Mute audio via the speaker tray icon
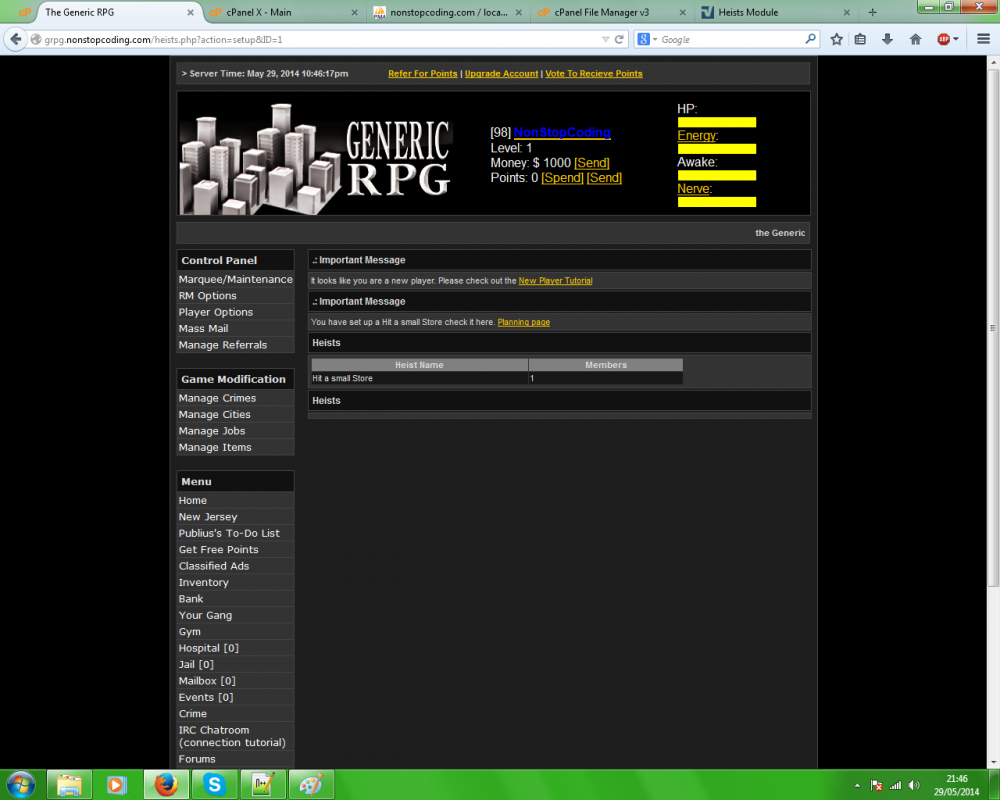Viewport: 1000px width, 800px height. click(912, 784)
